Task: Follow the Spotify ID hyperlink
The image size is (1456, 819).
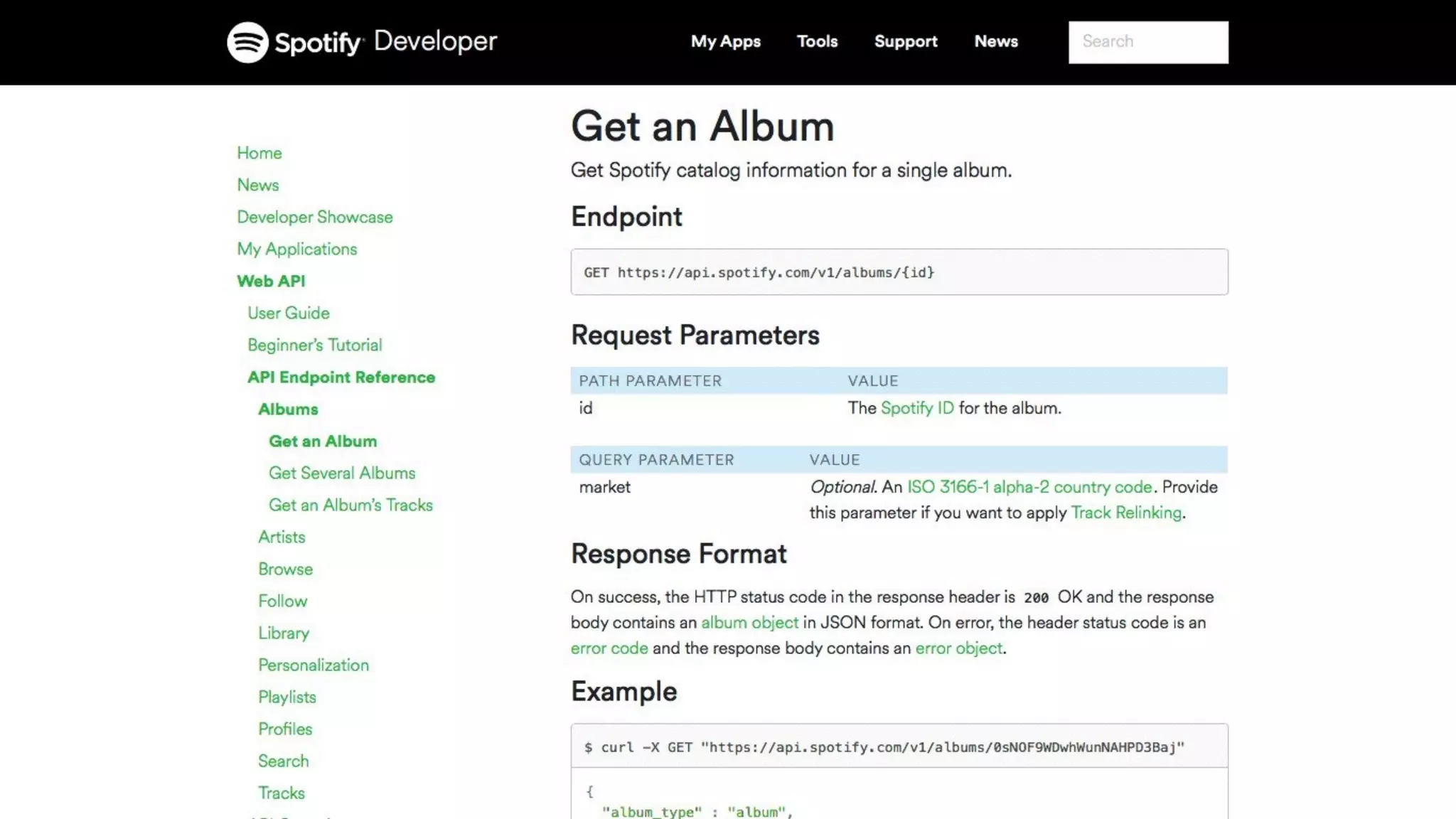Action: 916,408
